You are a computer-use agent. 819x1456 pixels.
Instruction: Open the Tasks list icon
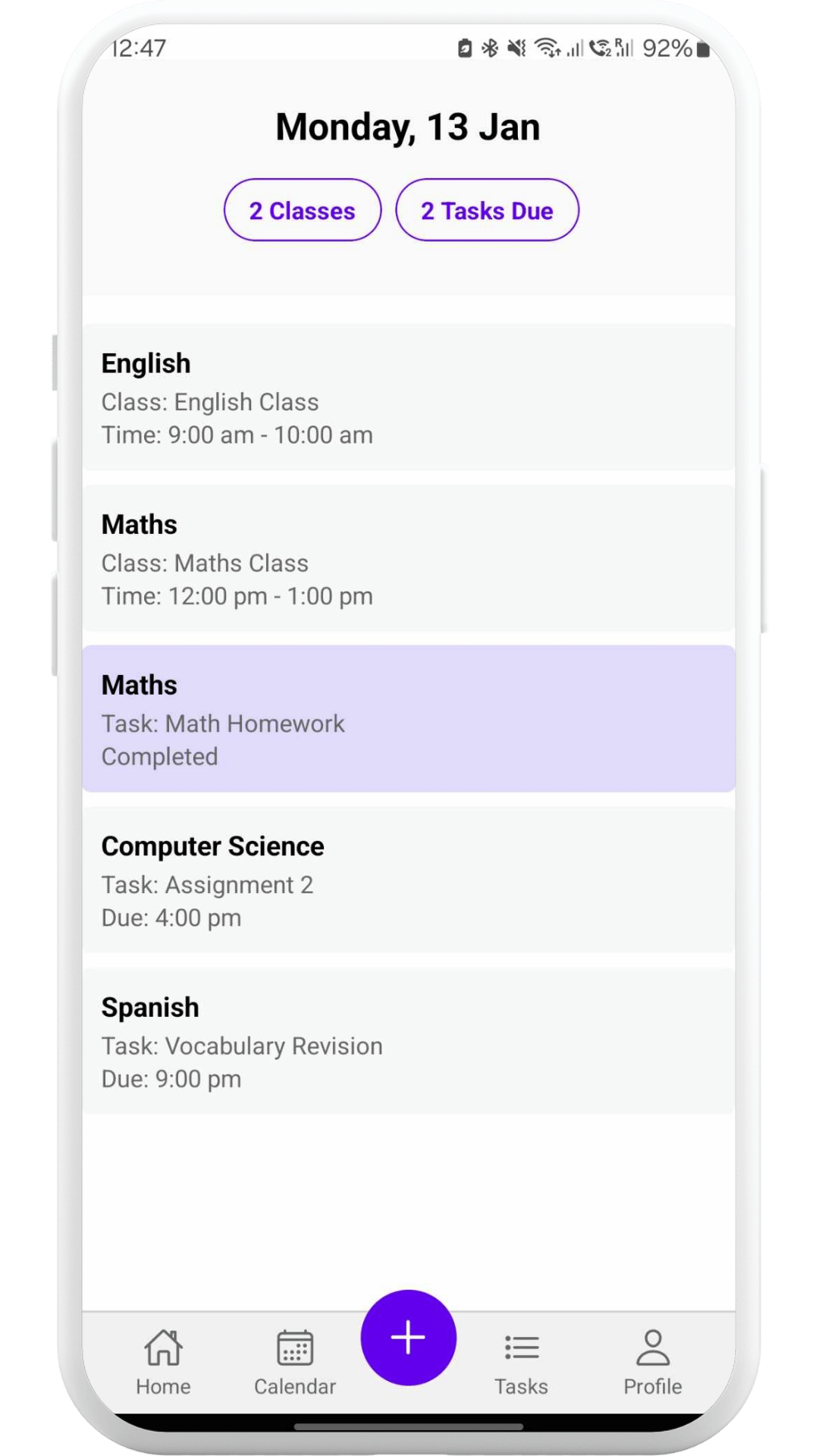click(x=521, y=1348)
